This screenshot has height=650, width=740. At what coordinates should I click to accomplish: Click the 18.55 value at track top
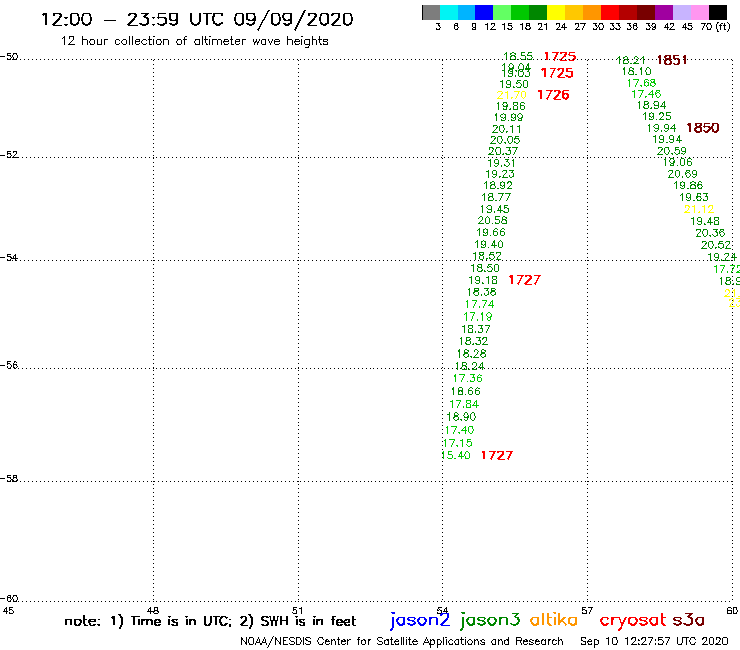coord(518,56)
